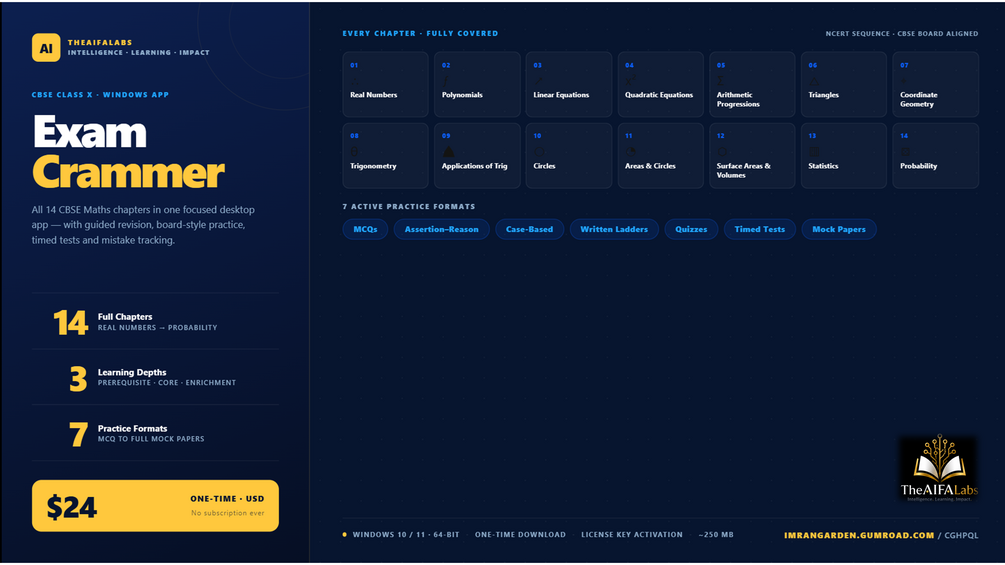Viewport: 1005px width, 565px height.
Task: Open the 12 Surface Areas & Volumes card
Action: pyautogui.click(x=752, y=156)
